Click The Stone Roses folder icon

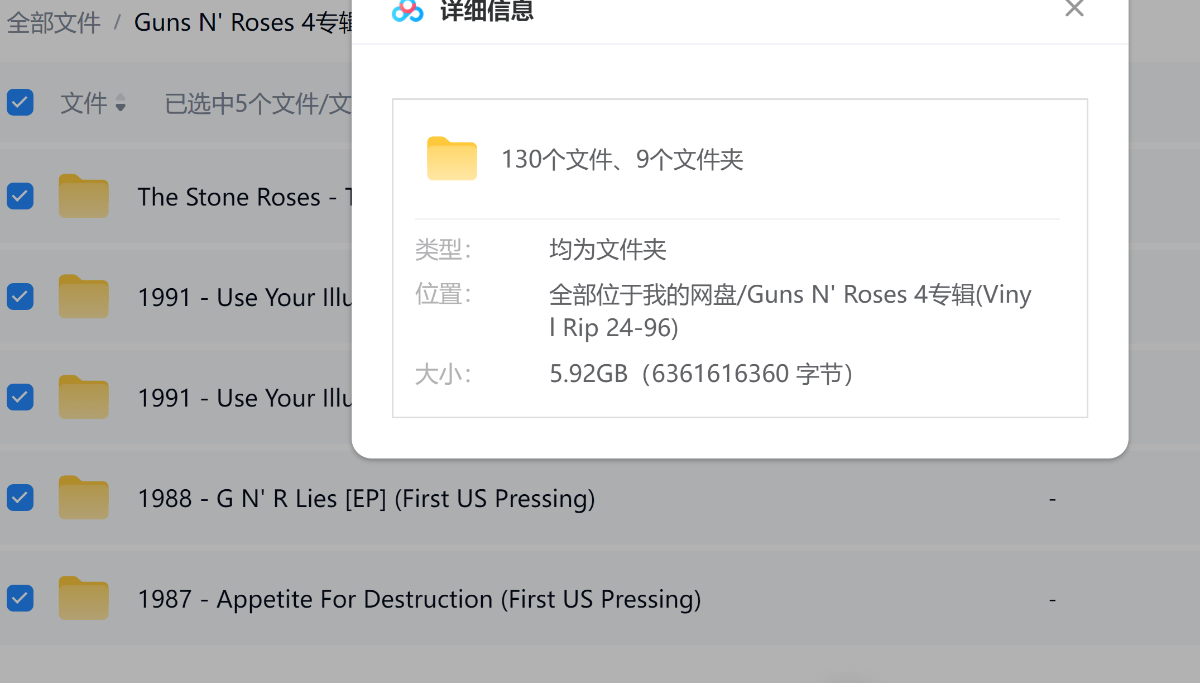click(83, 196)
